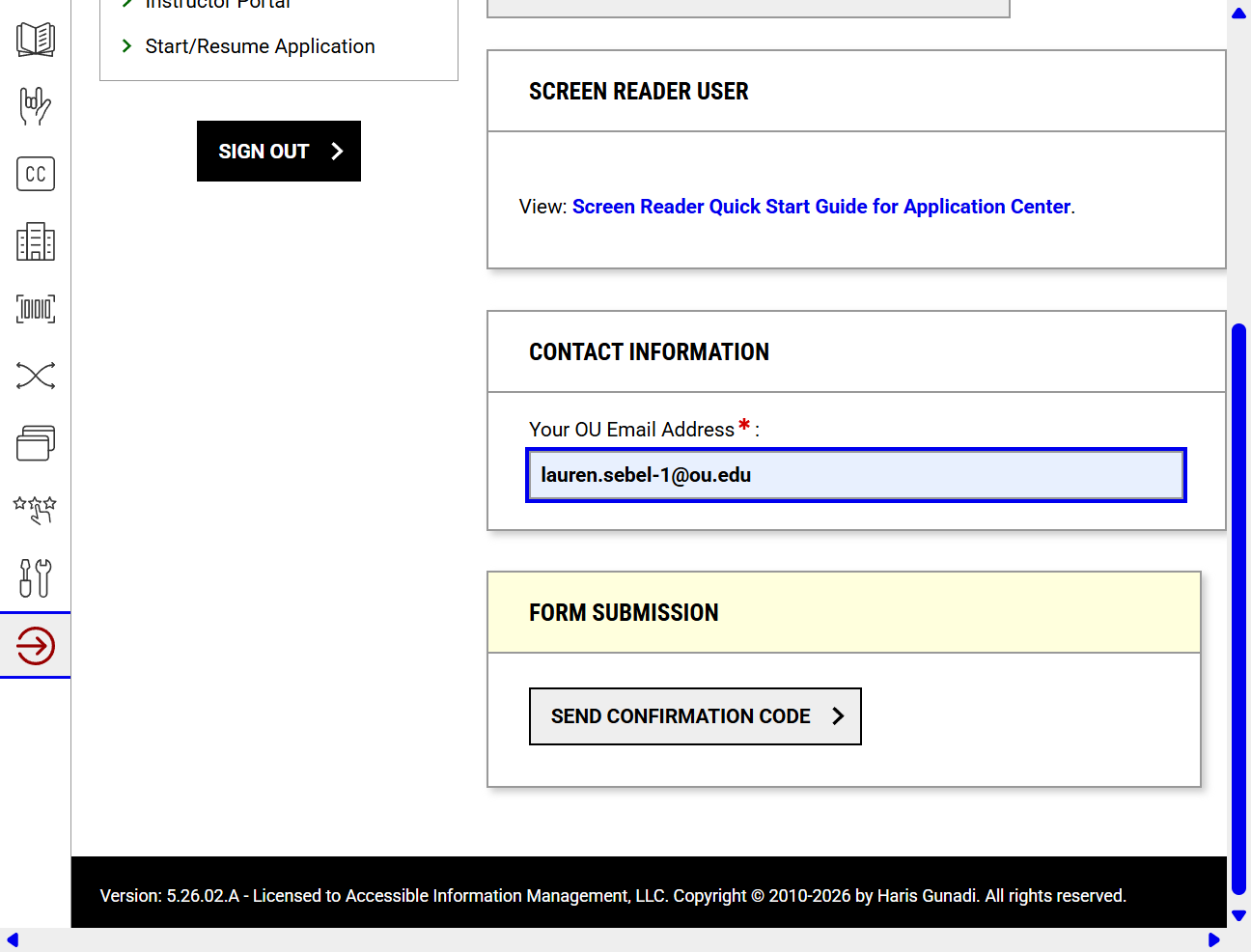
Task: Open the stacked cards icon
Action: (x=36, y=443)
